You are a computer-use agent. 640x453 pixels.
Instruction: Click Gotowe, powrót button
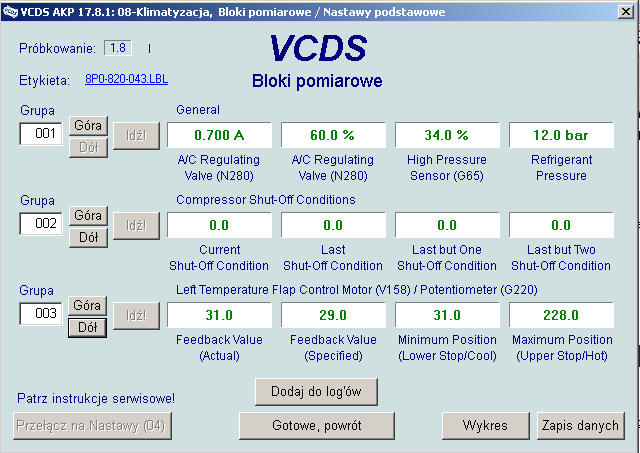point(317,426)
